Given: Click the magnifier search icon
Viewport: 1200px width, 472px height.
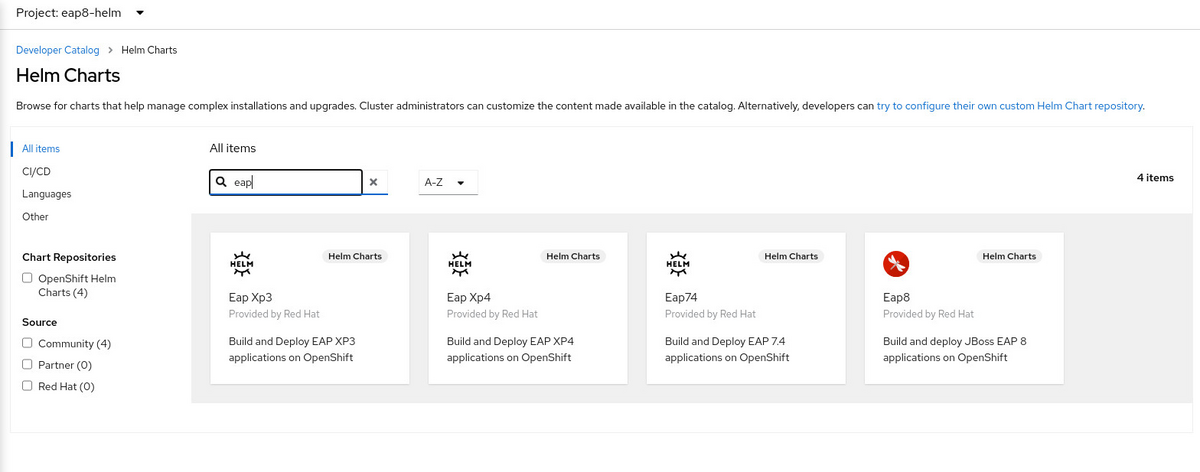Looking at the screenshot, I should 222,183.
